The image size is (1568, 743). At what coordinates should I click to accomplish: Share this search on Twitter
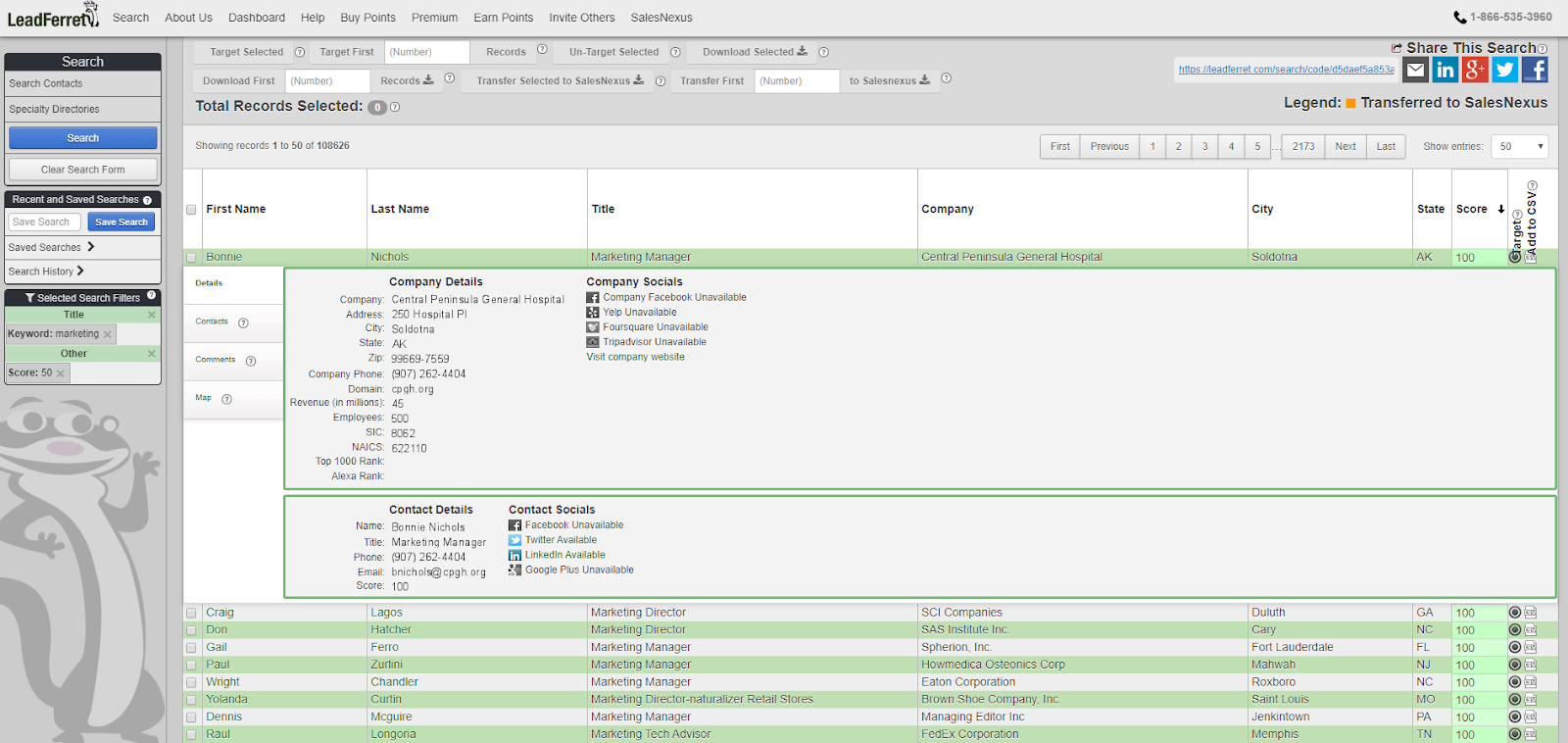(x=1505, y=70)
